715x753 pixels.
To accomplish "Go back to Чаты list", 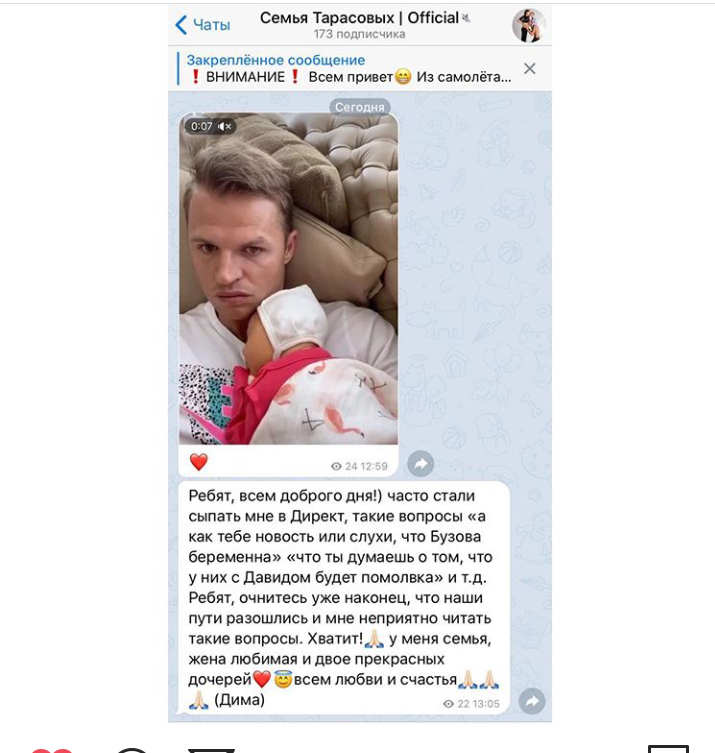I will (203, 24).
